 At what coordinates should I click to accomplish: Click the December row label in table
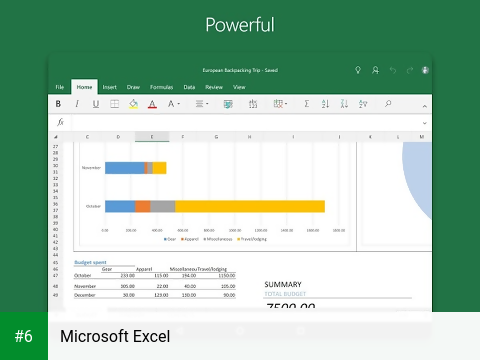point(85,295)
